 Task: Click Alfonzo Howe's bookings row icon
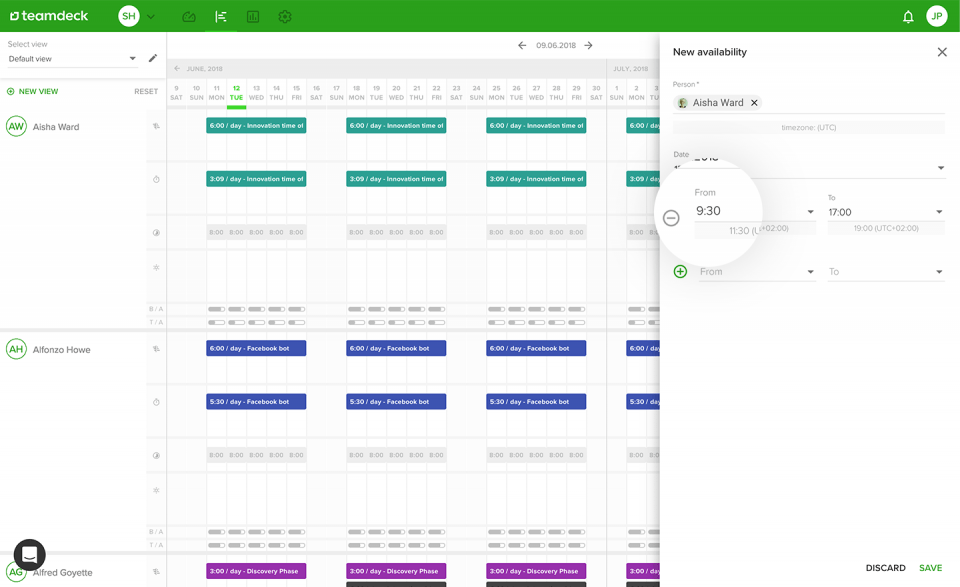coord(156,349)
